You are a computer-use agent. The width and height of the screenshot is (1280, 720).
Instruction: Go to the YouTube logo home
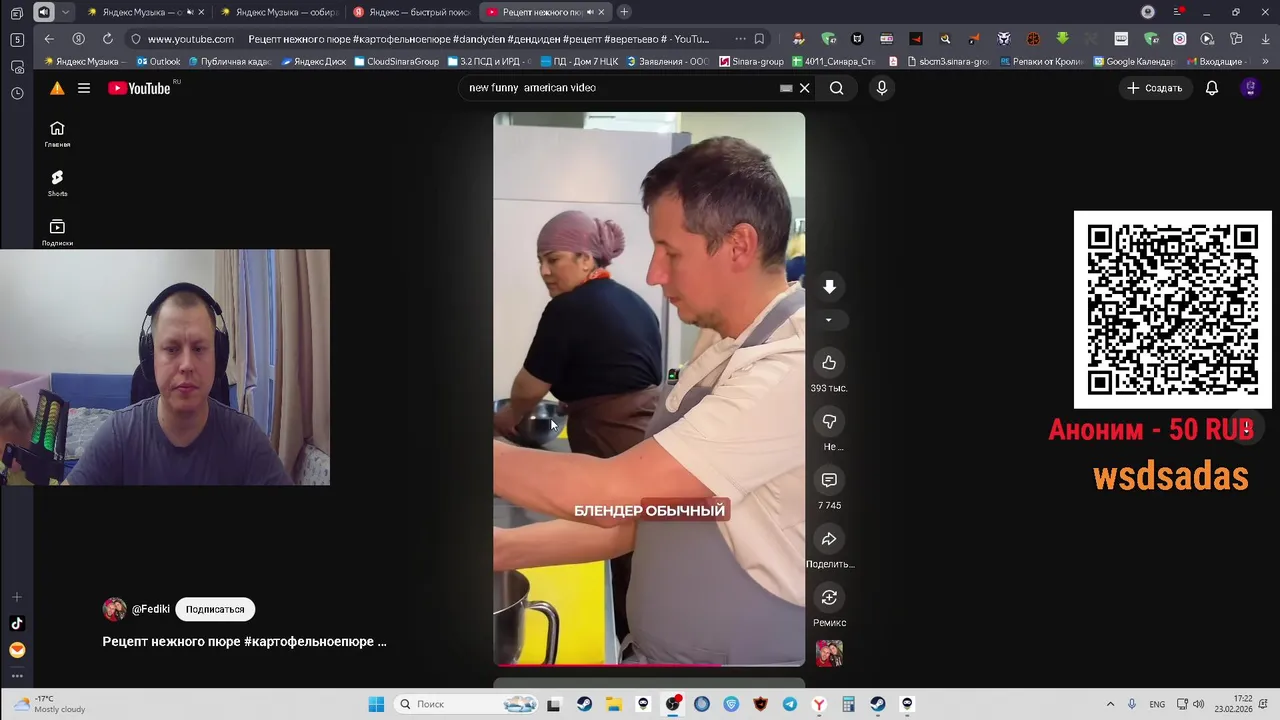(x=139, y=88)
